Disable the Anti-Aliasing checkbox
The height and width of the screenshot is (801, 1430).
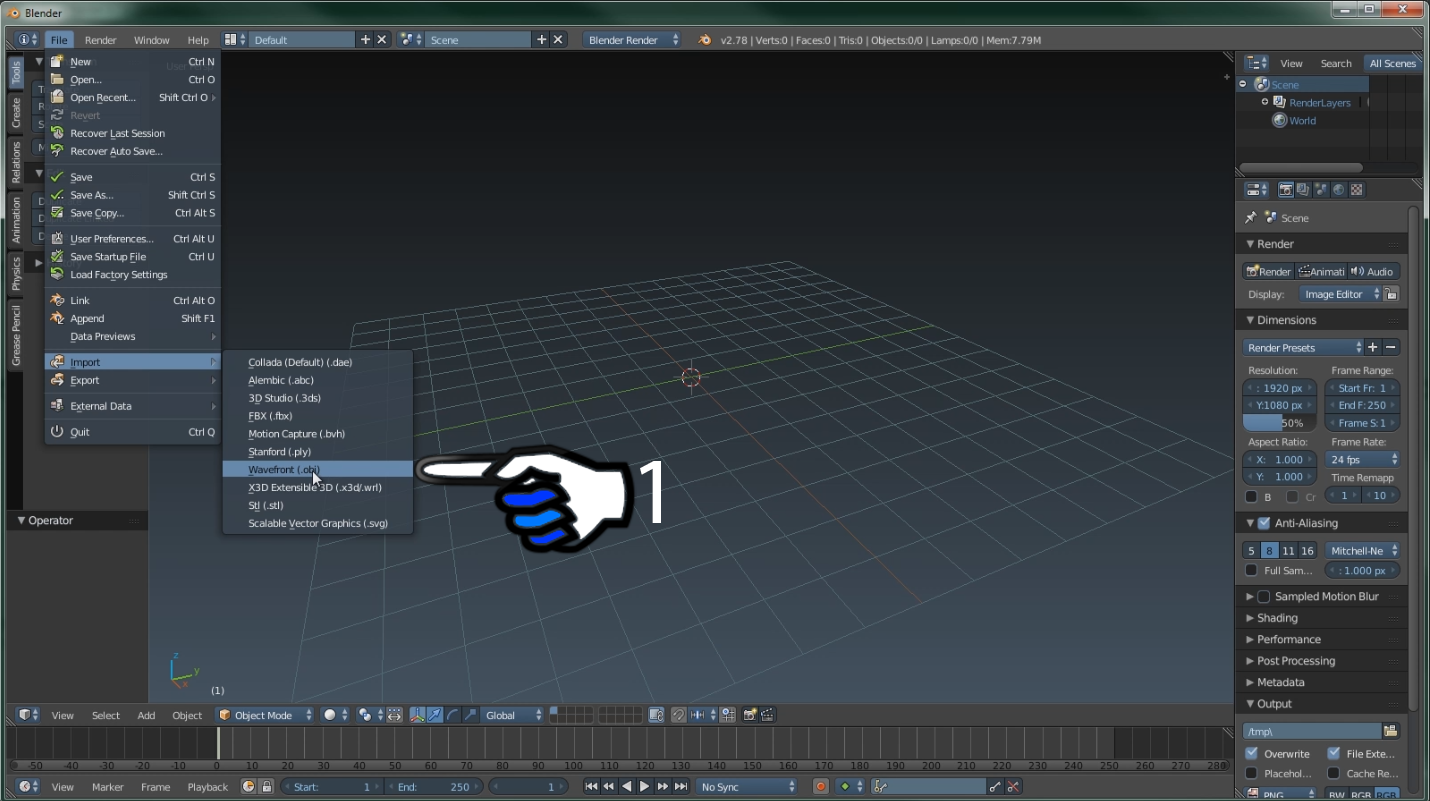1264,523
